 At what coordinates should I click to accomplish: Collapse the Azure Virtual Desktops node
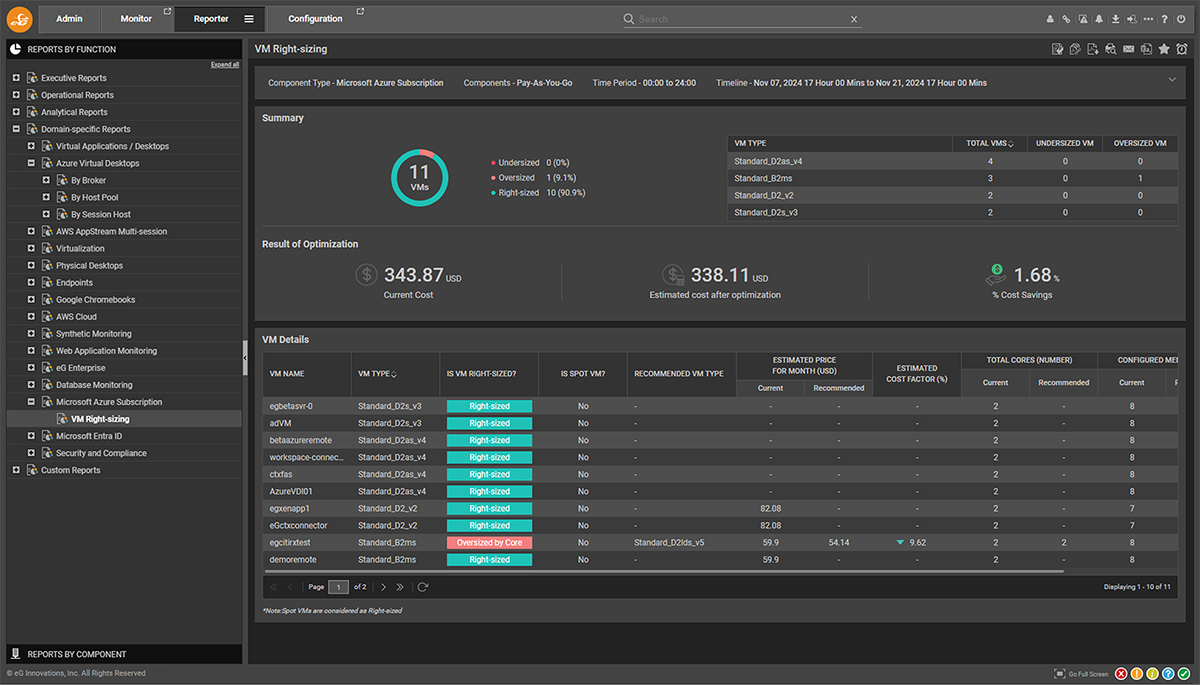pyautogui.click(x=31, y=163)
